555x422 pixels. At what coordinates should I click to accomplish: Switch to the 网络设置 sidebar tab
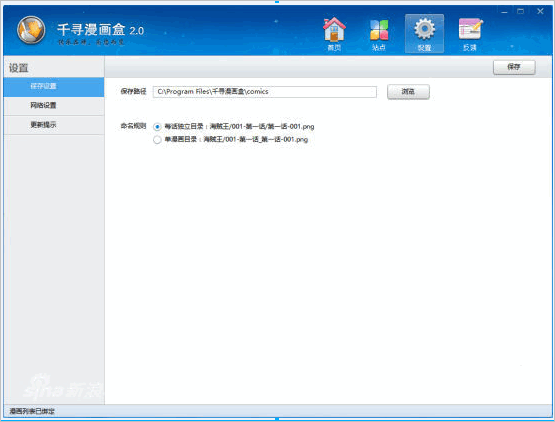coord(54,106)
